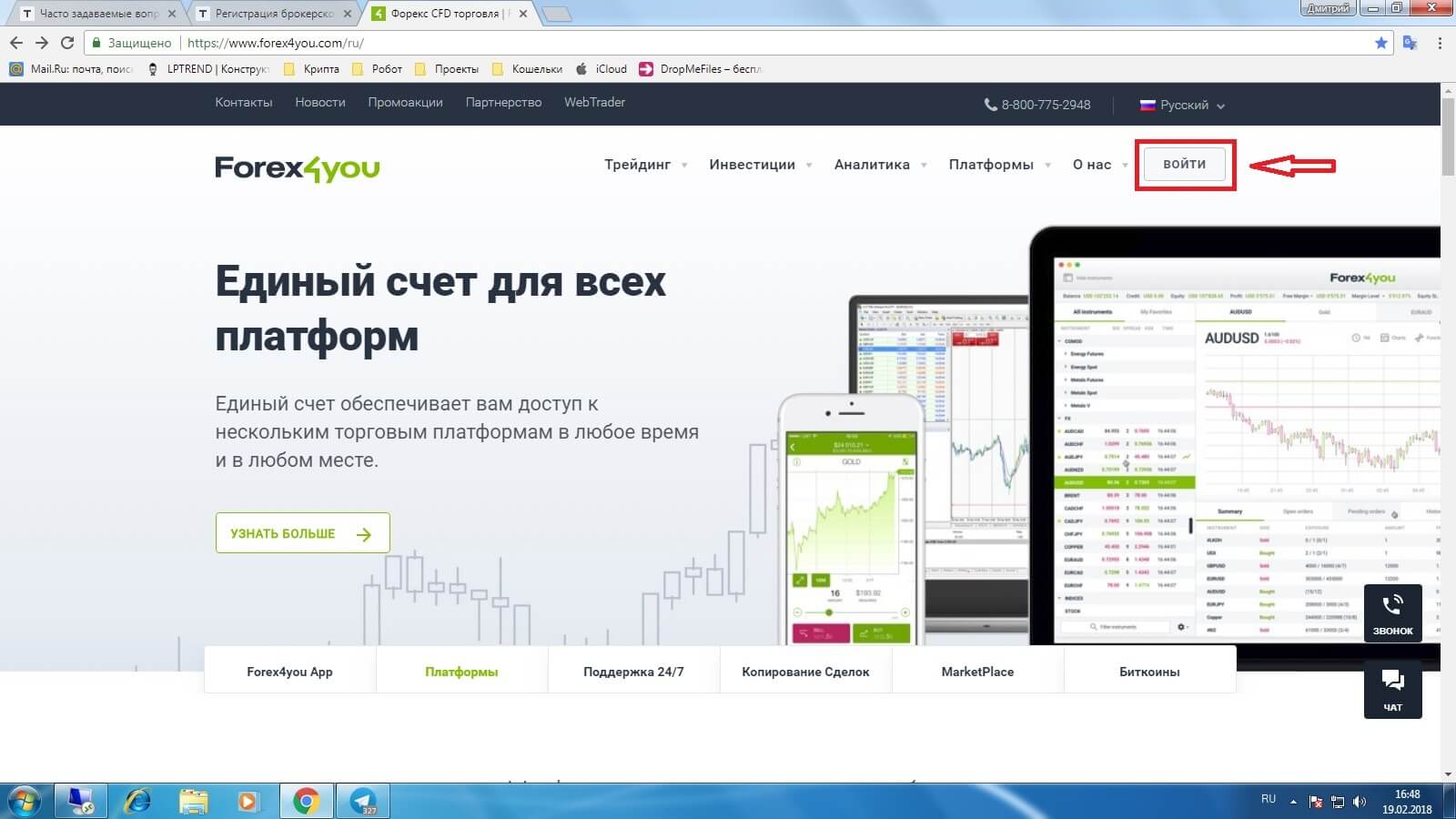Click the 8-800-775-2948 phone number
The image size is (1456, 819).
pos(1037,105)
